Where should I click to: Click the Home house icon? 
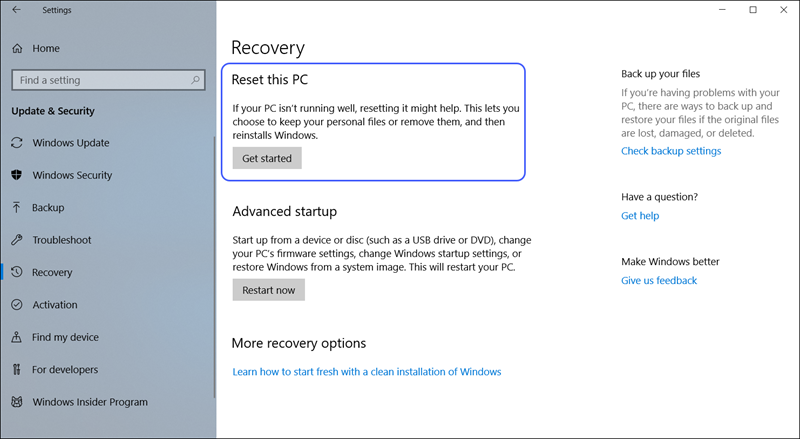(17, 48)
